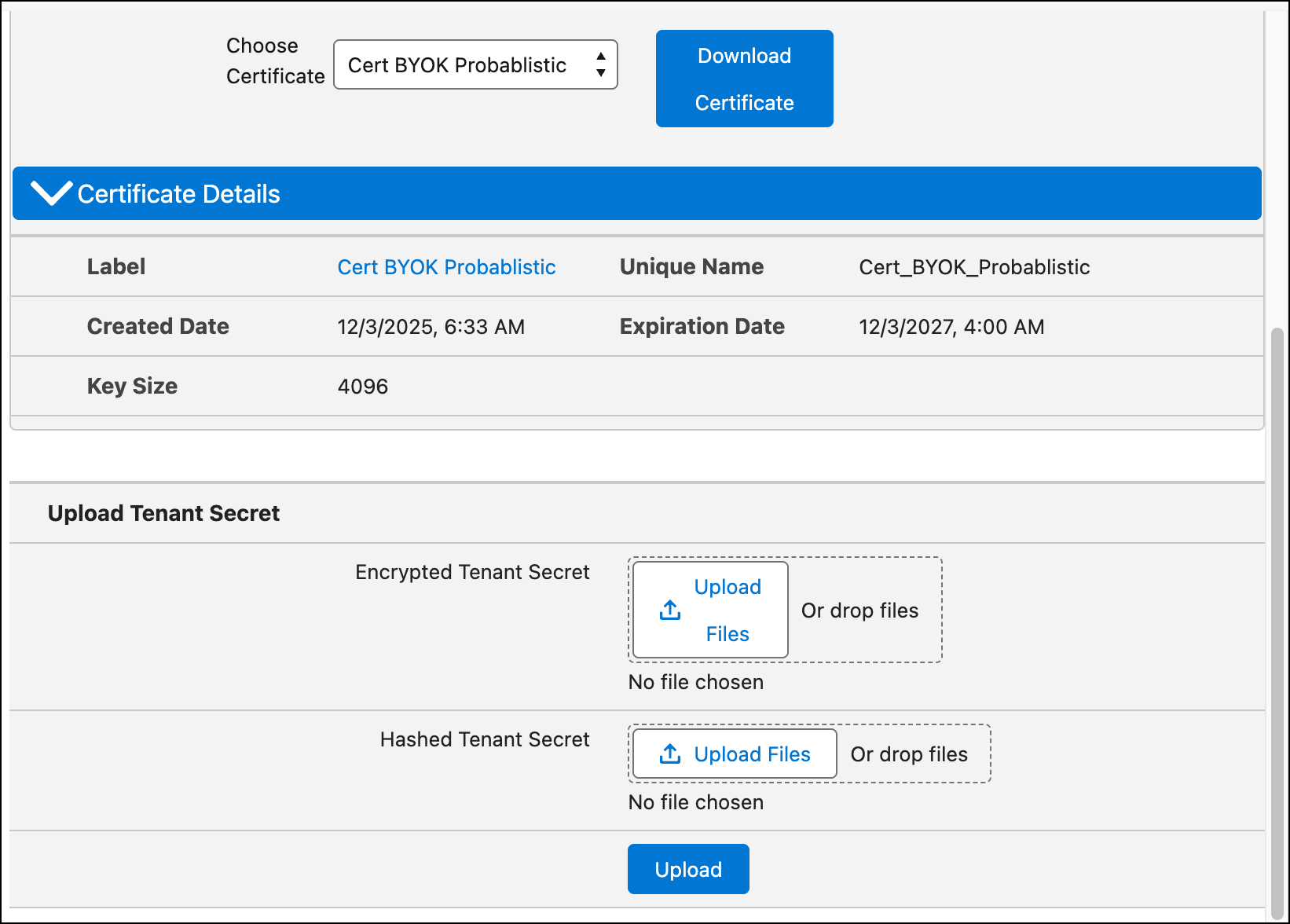Click Upload Files for Hashed Tenant Secret
The image size is (1290, 924).
735,753
